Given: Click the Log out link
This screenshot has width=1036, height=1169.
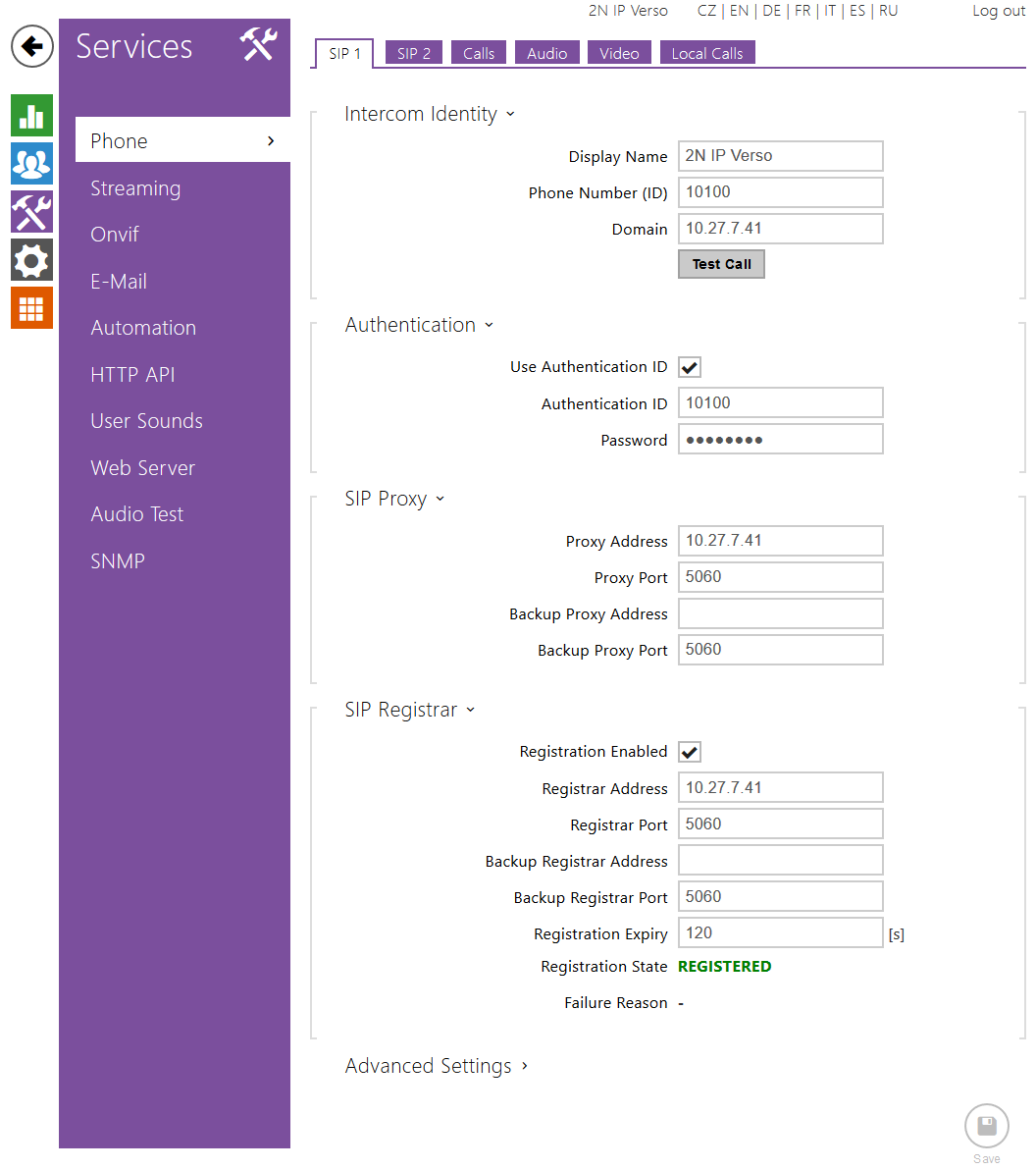Looking at the screenshot, I should point(998,11).
